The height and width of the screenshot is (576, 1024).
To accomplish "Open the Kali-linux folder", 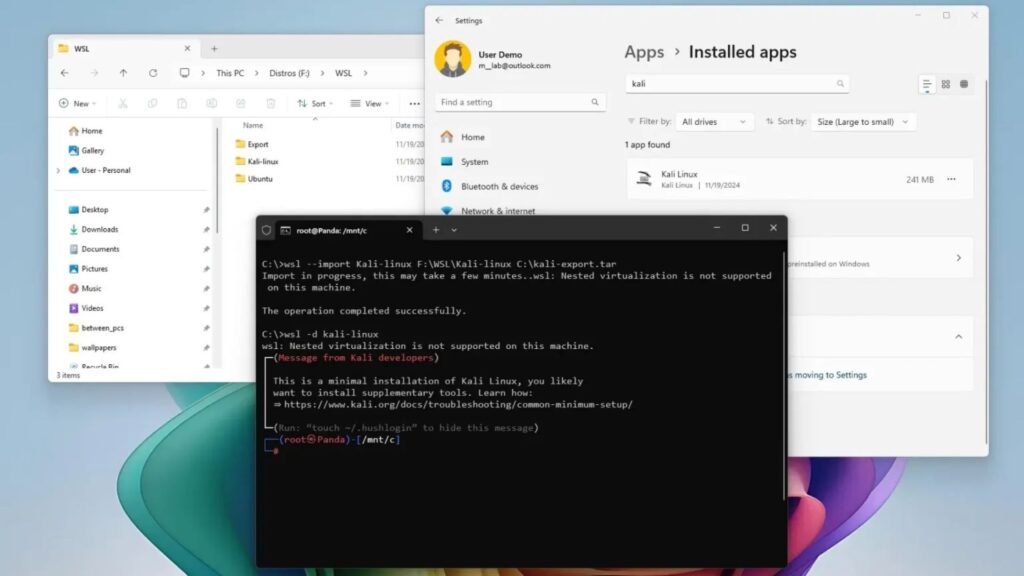I will click(262, 161).
